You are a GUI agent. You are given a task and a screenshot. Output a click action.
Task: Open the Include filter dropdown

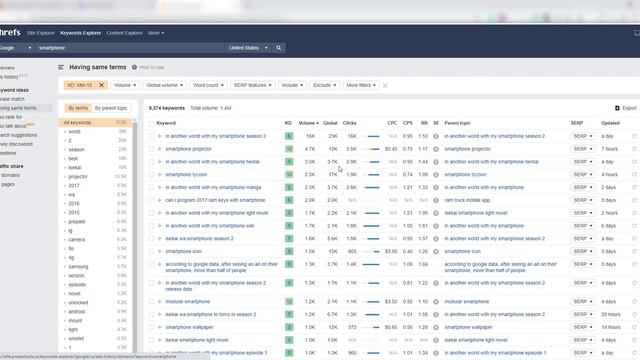(292, 85)
